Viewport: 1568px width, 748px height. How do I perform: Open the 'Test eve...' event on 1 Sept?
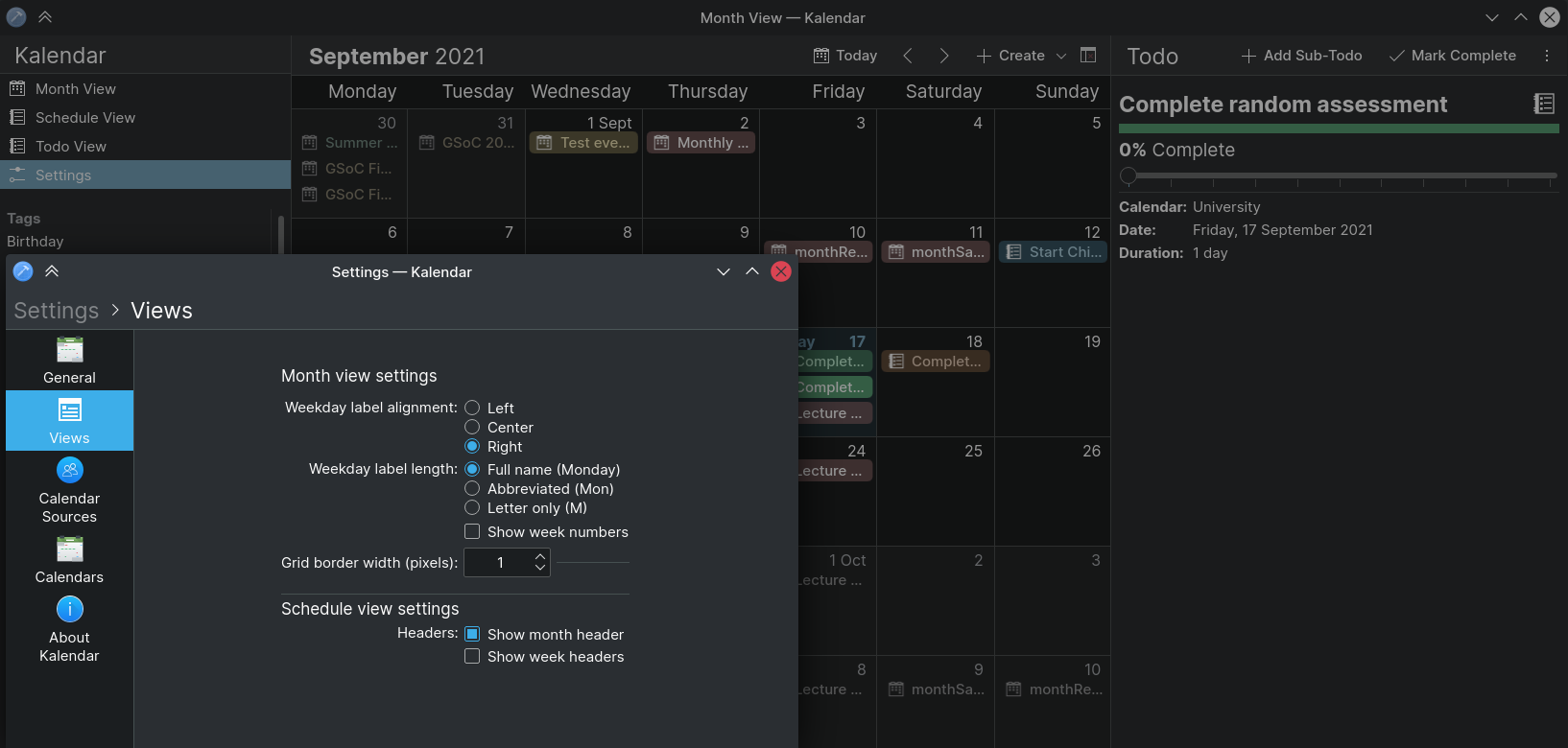point(583,143)
